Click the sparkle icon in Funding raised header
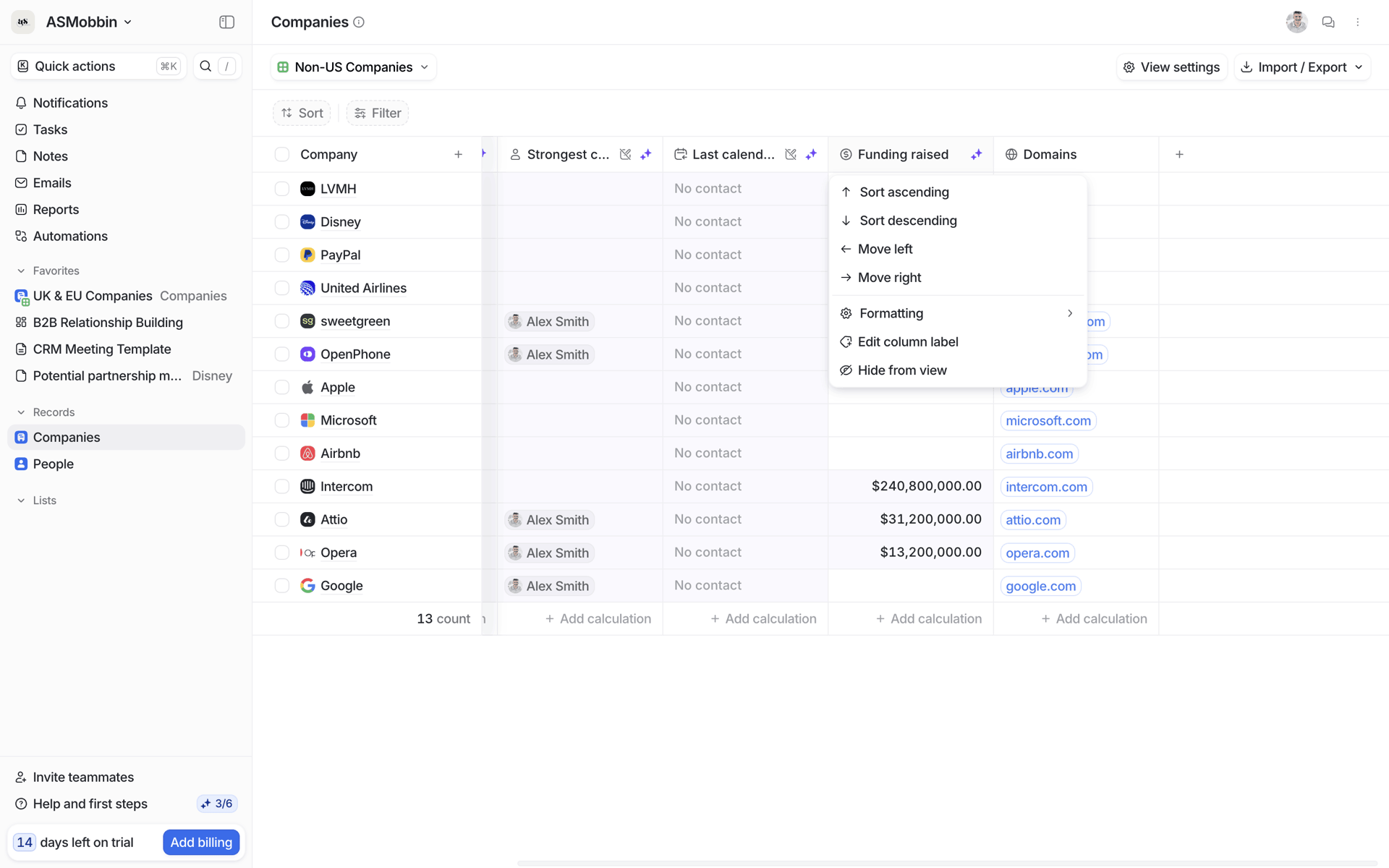Viewport: 1389px width, 868px height. pyautogui.click(x=977, y=154)
